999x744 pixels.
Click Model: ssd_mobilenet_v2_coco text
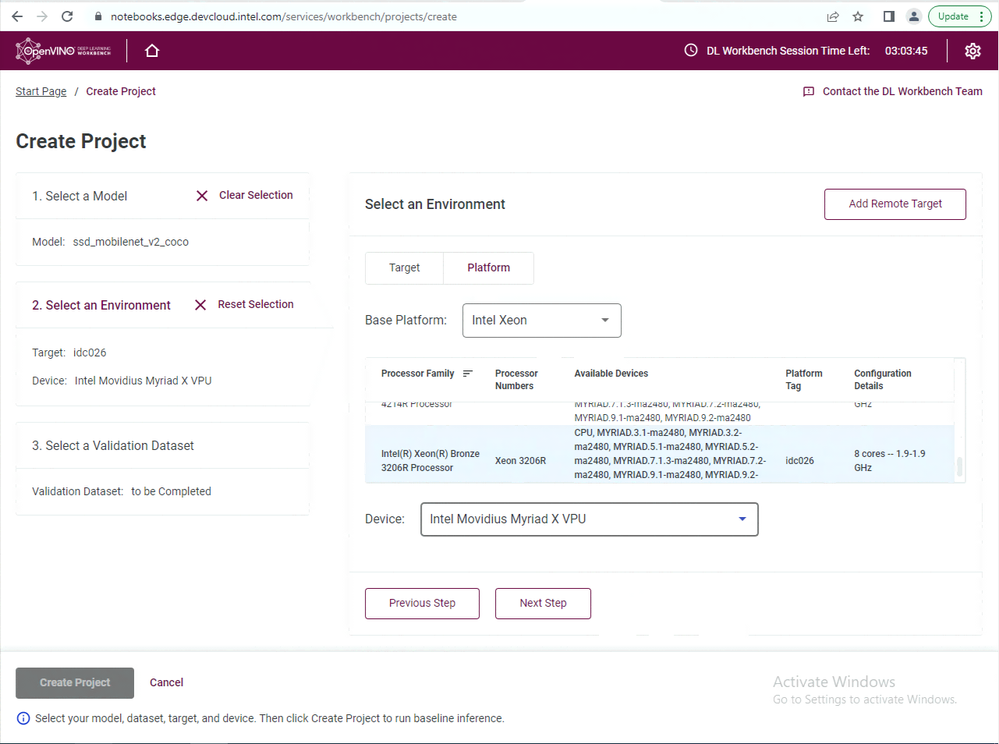pyautogui.click(x=110, y=242)
